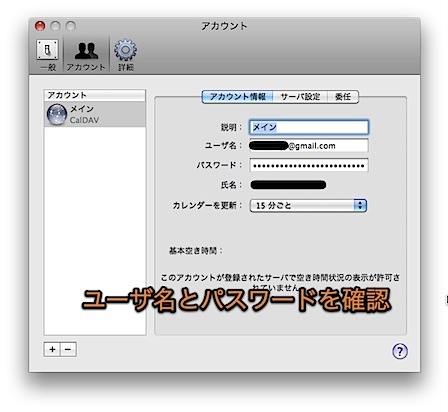Viewport: 448px width, 412px height.
Task: Select the アカウント toolbar icon
Action: click(86, 55)
